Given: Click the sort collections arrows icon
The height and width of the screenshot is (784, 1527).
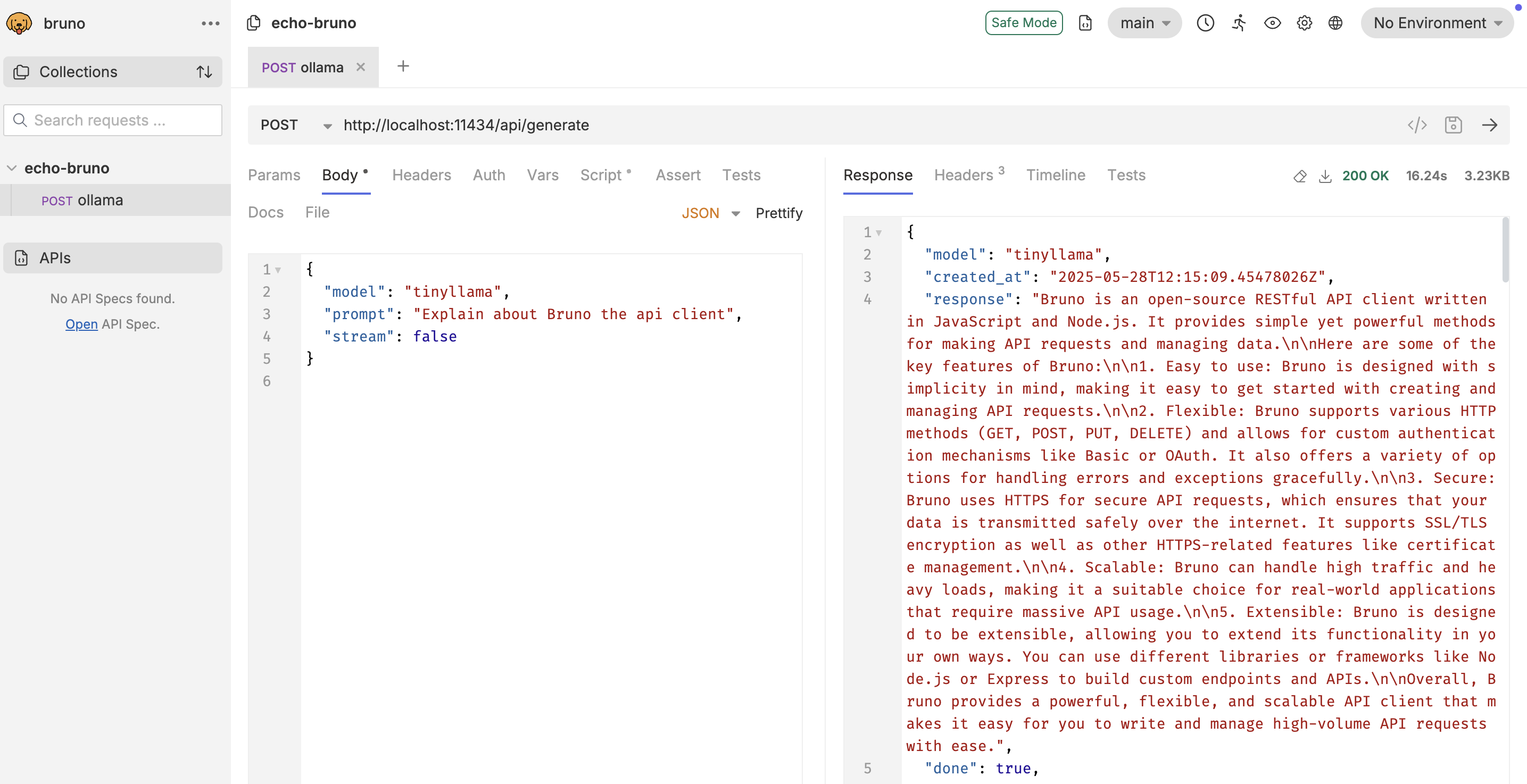Looking at the screenshot, I should 204,72.
